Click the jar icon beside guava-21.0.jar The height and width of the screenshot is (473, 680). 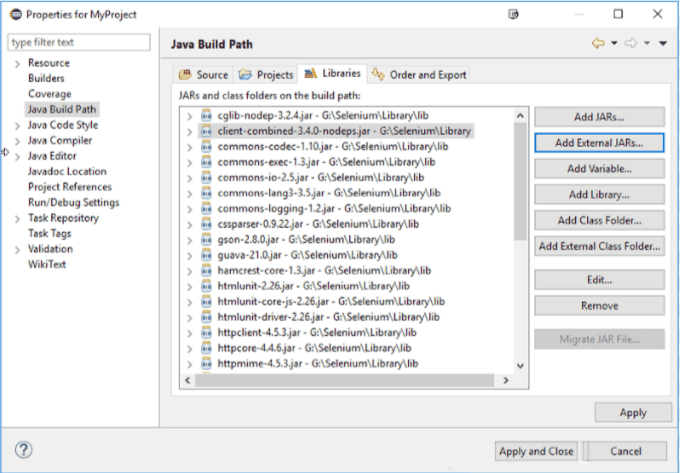(207, 254)
